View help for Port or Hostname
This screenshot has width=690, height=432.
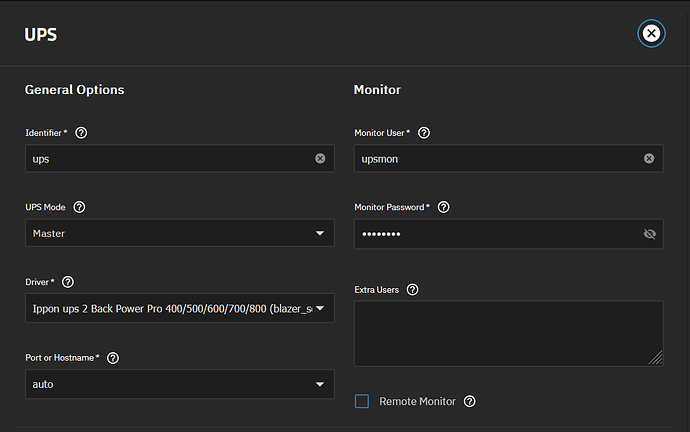click(113, 357)
